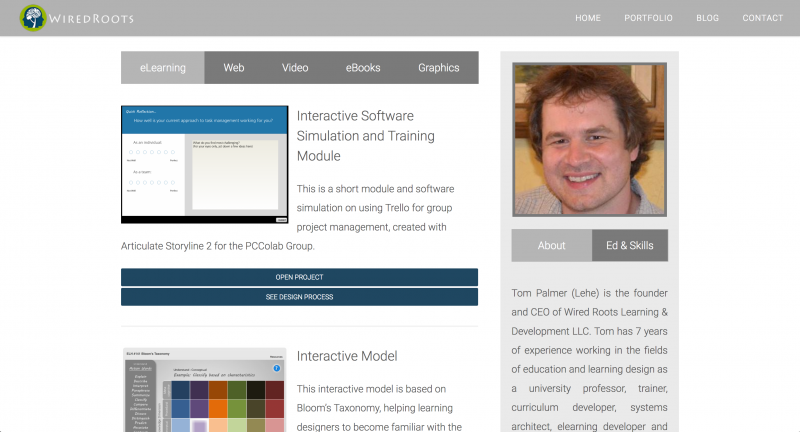Click Tom Palmer's profile photo

pyautogui.click(x=589, y=139)
